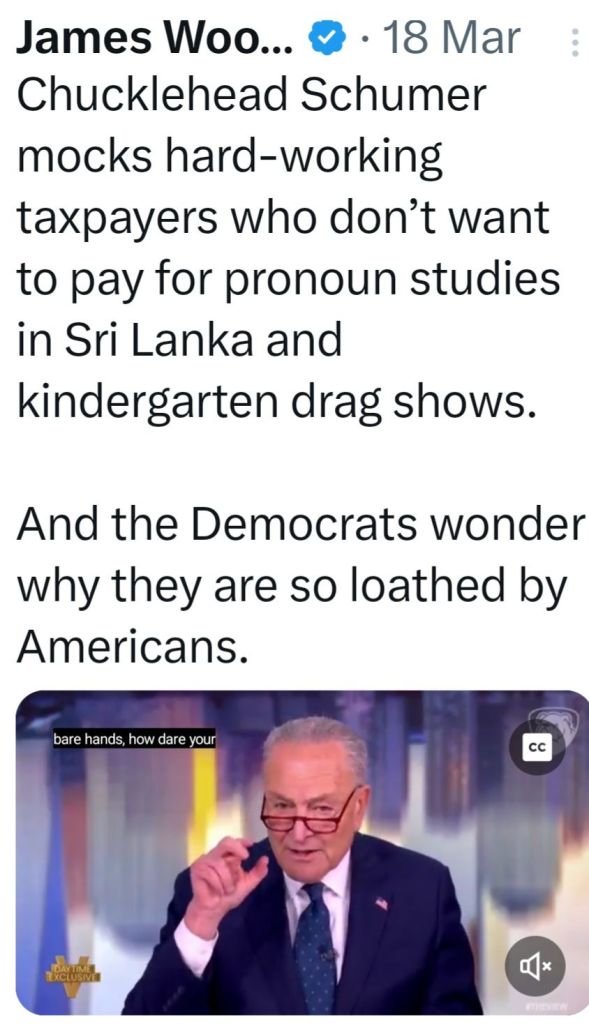Screen dimensions: 589x1024
Task: Click the flag lapel pin on the suit
Action: tap(381, 903)
